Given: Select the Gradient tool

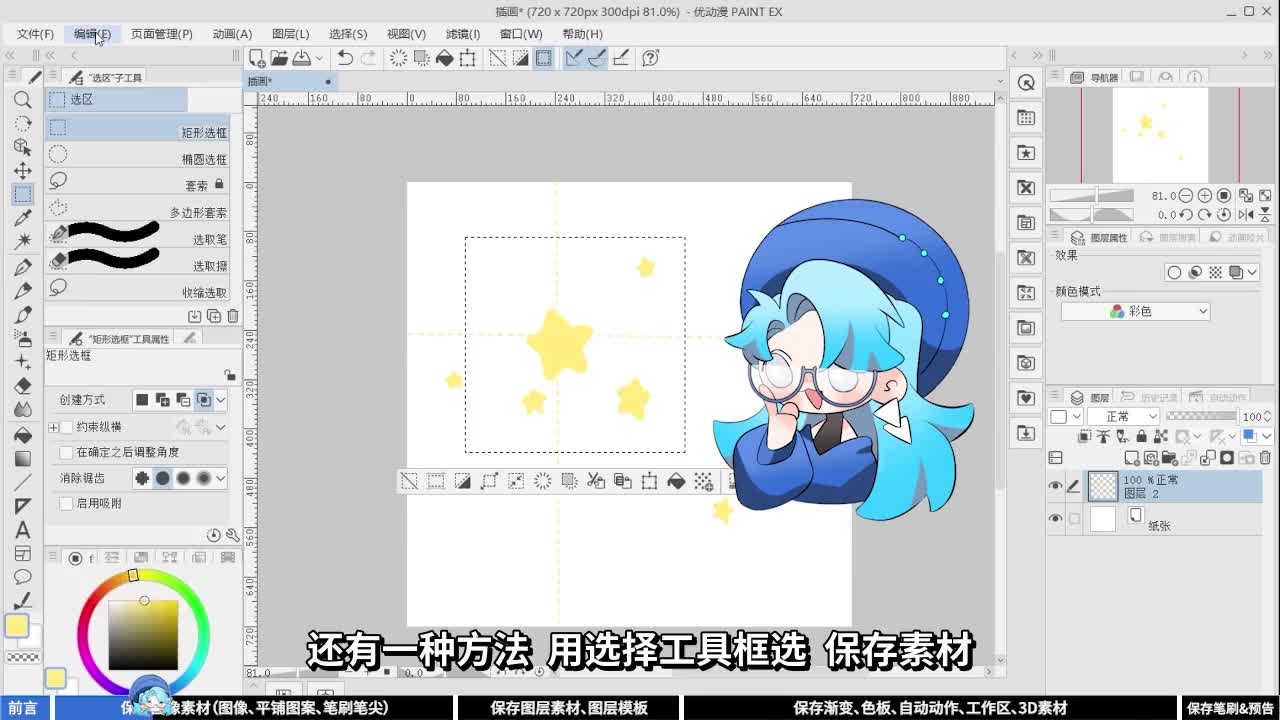Looking at the screenshot, I should (23, 459).
